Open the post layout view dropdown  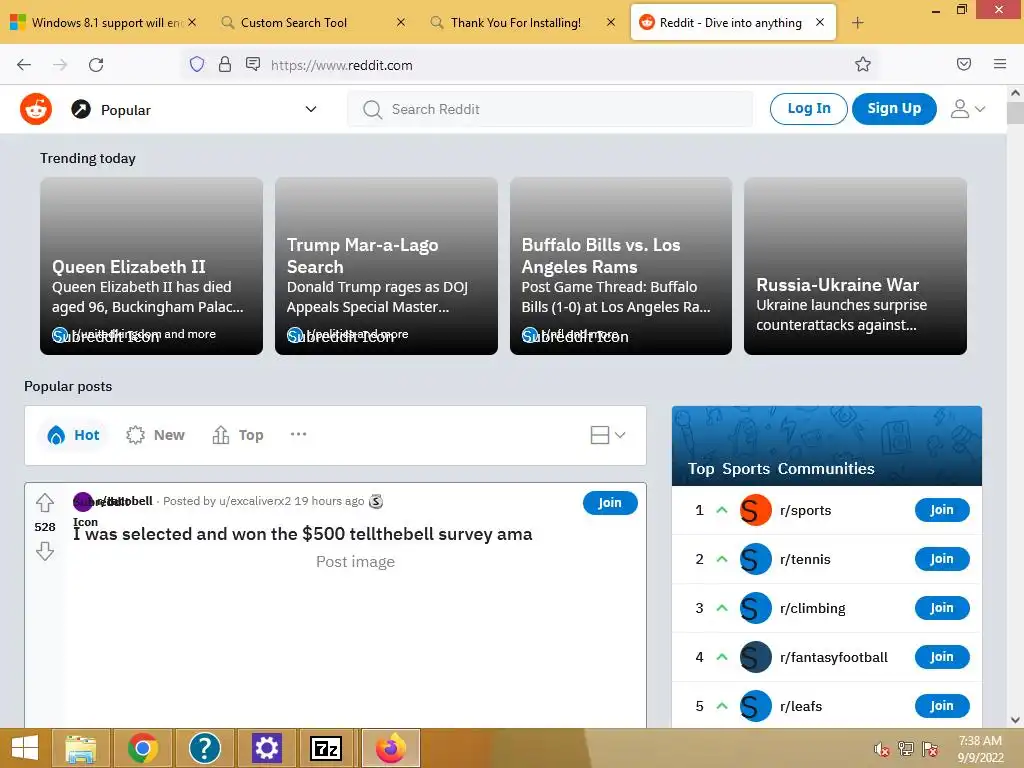[x=607, y=435]
